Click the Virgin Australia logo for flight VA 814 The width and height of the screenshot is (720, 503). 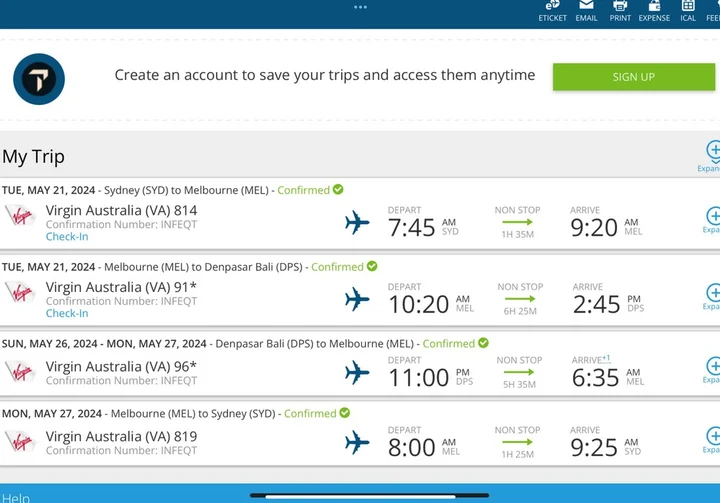pyautogui.click(x=20, y=219)
